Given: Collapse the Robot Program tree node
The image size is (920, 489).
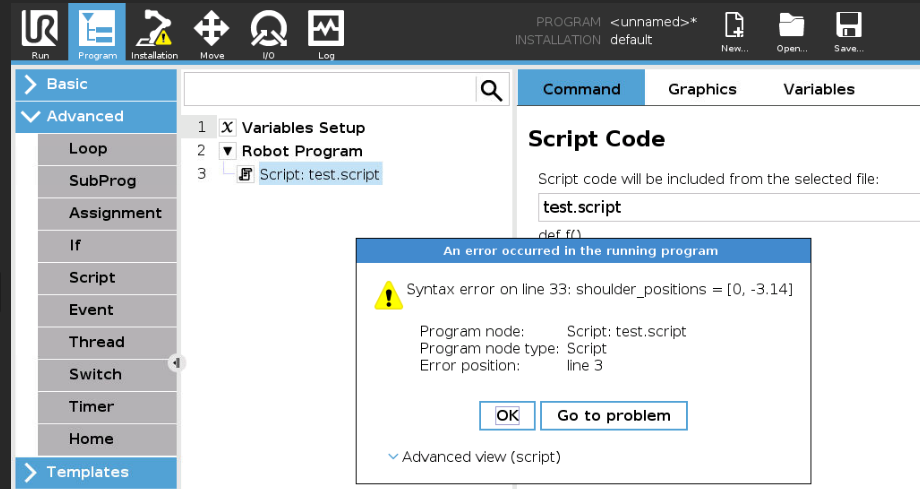Looking at the screenshot, I should pyautogui.click(x=228, y=151).
